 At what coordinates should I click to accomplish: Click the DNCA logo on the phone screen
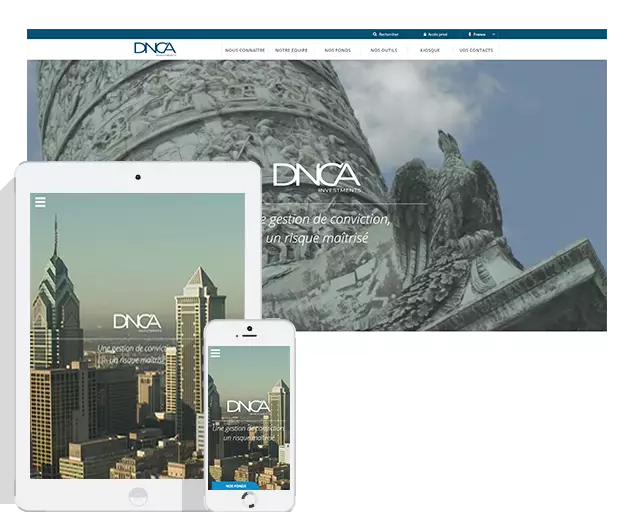[x=248, y=407]
